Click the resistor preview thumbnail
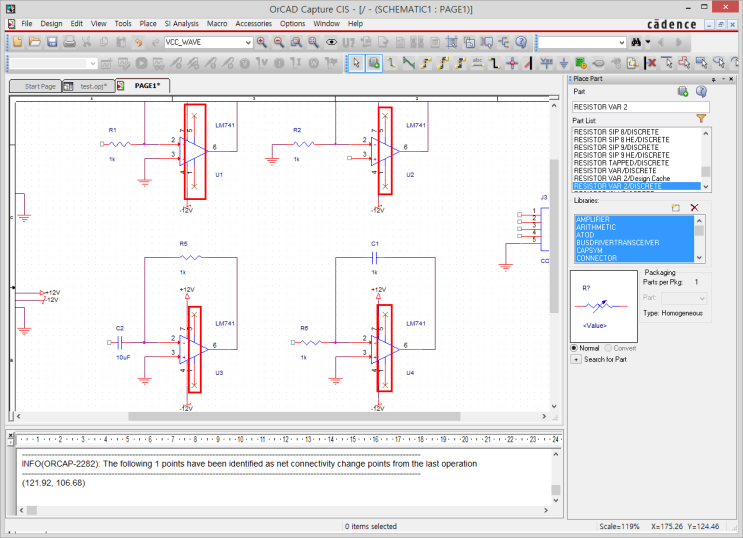Image resolution: width=743 pixels, height=538 pixels. coord(604,306)
